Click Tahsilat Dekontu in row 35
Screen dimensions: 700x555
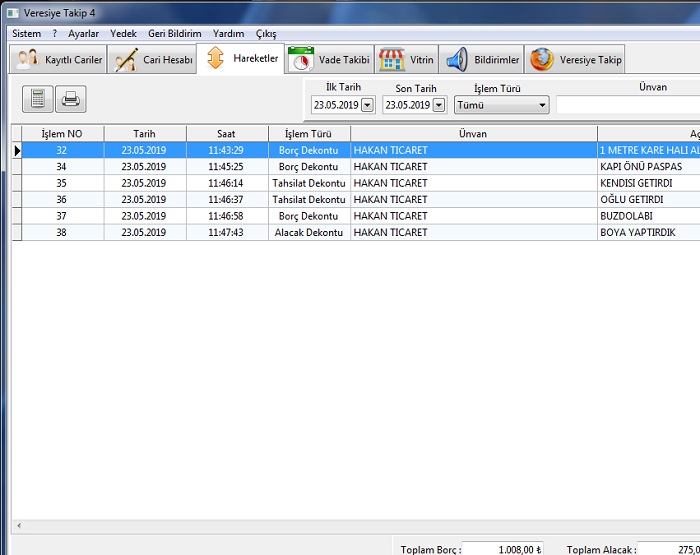[x=308, y=184]
